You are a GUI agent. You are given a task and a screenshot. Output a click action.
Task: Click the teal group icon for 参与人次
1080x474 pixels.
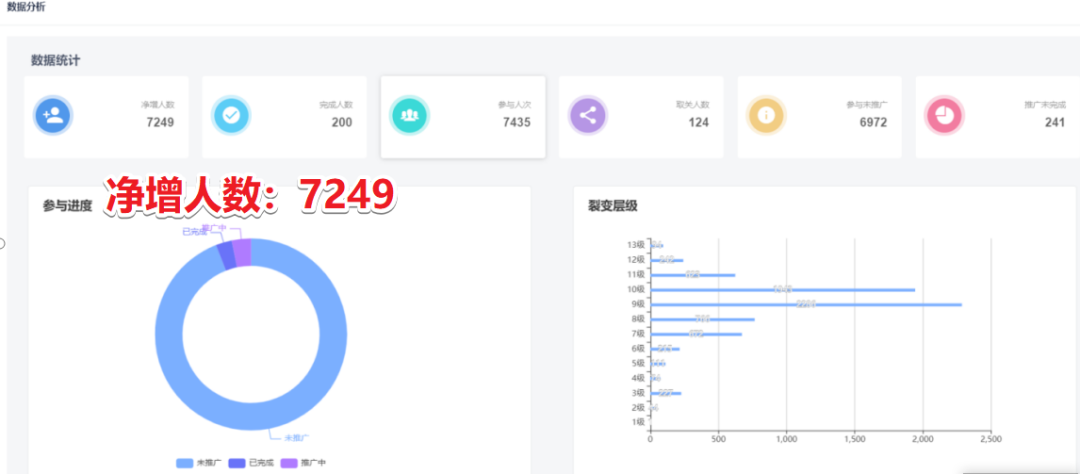coord(410,115)
